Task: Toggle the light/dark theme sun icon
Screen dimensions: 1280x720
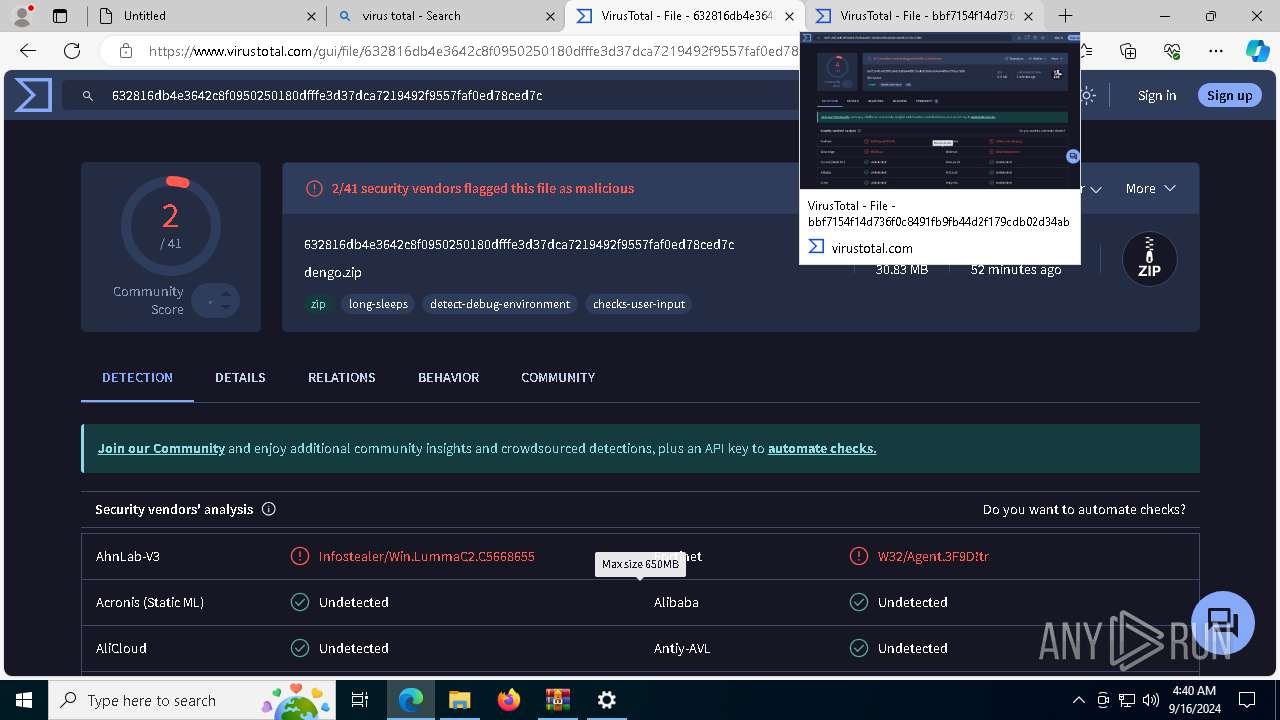Action: tap(1087, 96)
